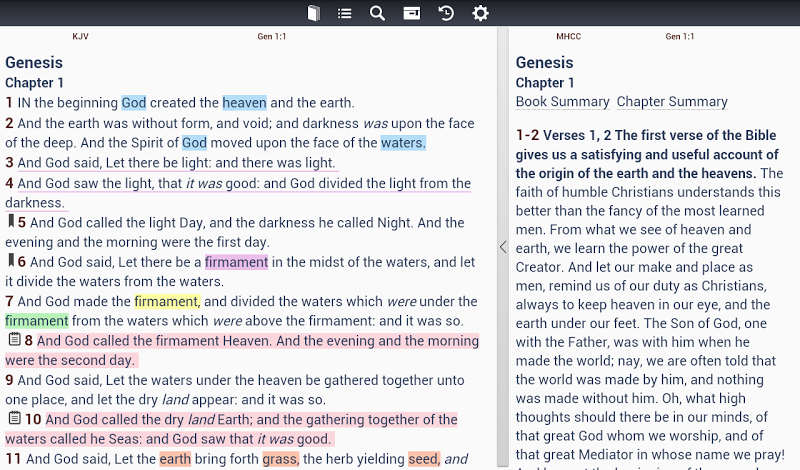Viewport: 800px width, 470px height.
Task: Tap the '1-2' verse range in commentary
Action: (527, 135)
